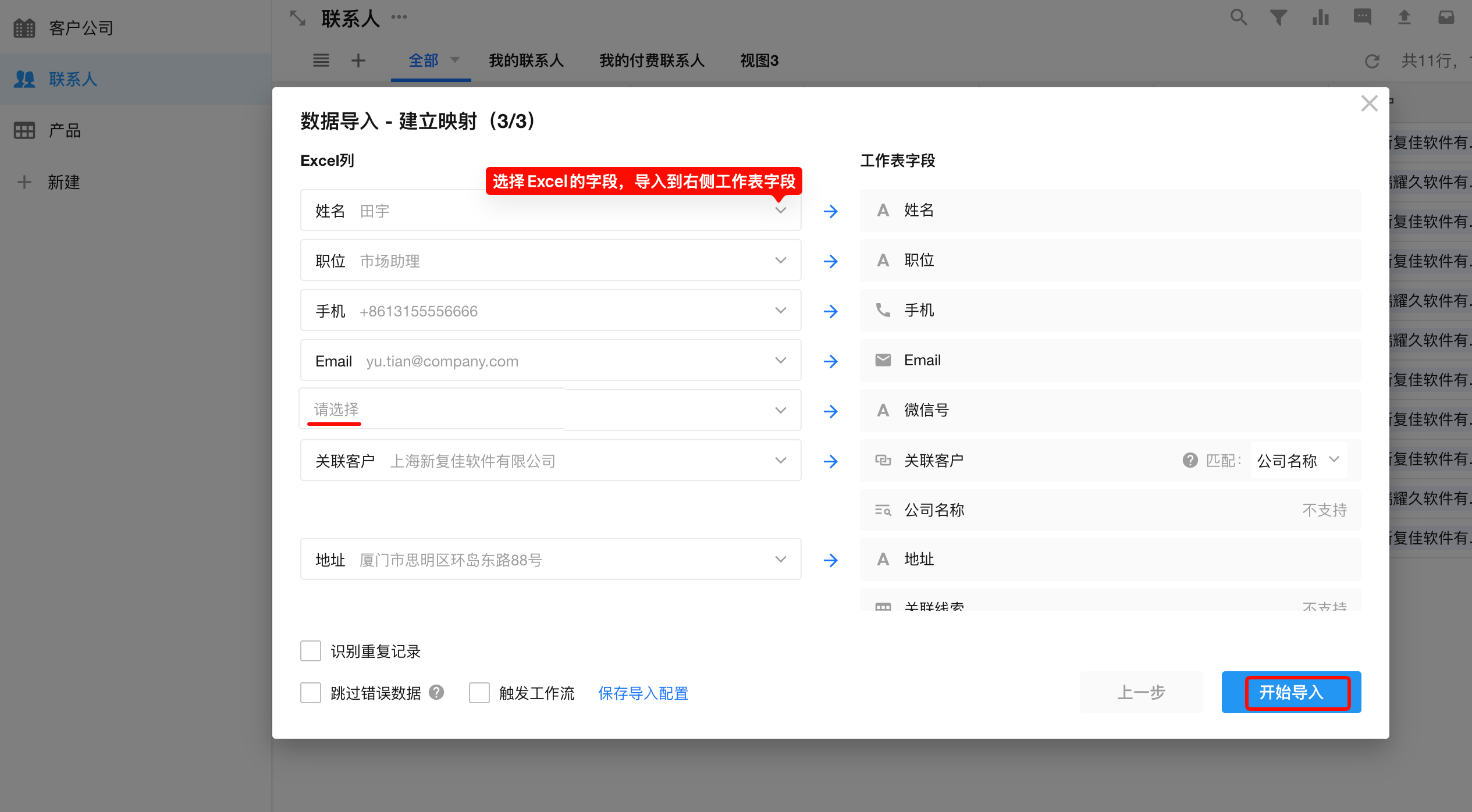Click the 保存导入配置 link
This screenshot has height=812, width=1472.
pyautogui.click(x=643, y=693)
